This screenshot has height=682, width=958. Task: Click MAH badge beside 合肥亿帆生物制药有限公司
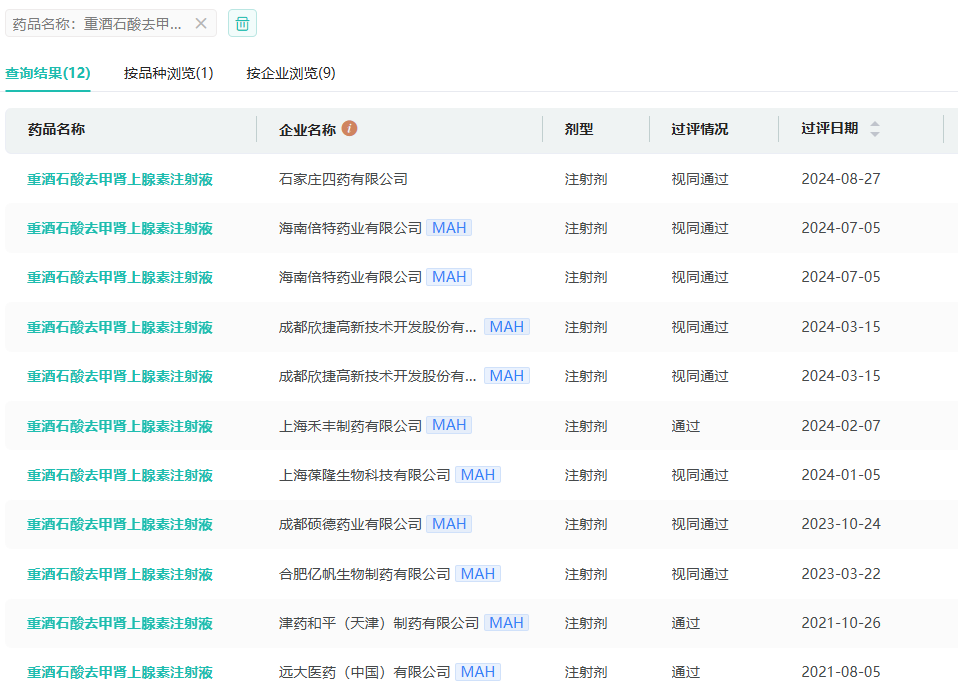point(477,574)
